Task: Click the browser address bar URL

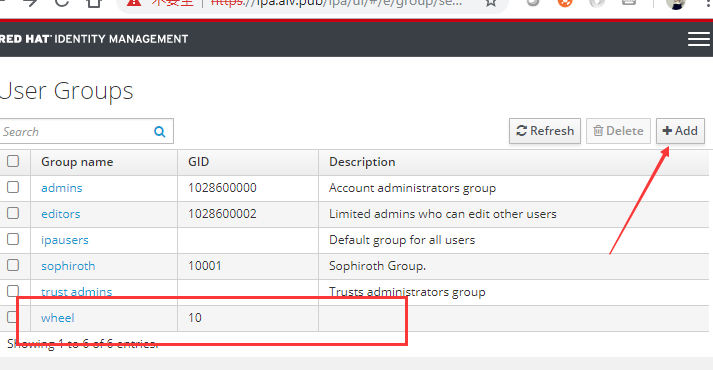Action: tap(336, 3)
